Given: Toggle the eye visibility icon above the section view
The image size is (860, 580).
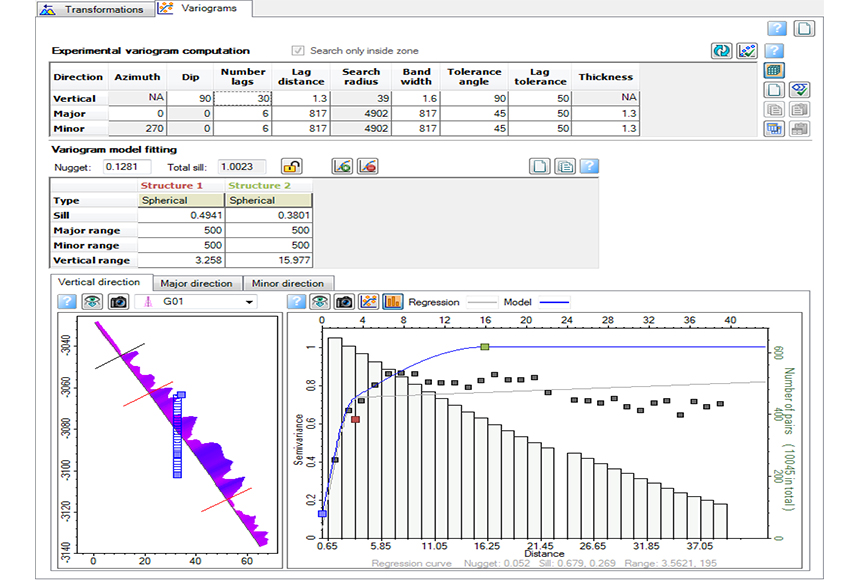Looking at the screenshot, I should pyautogui.click(x=91, y=302).
